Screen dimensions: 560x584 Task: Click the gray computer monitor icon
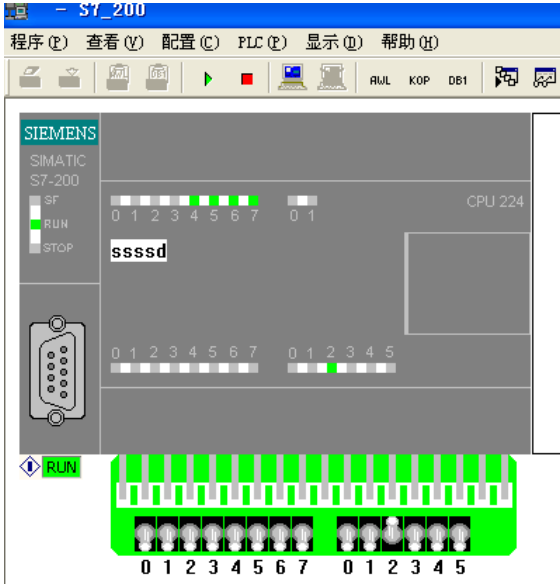[332, 77]
